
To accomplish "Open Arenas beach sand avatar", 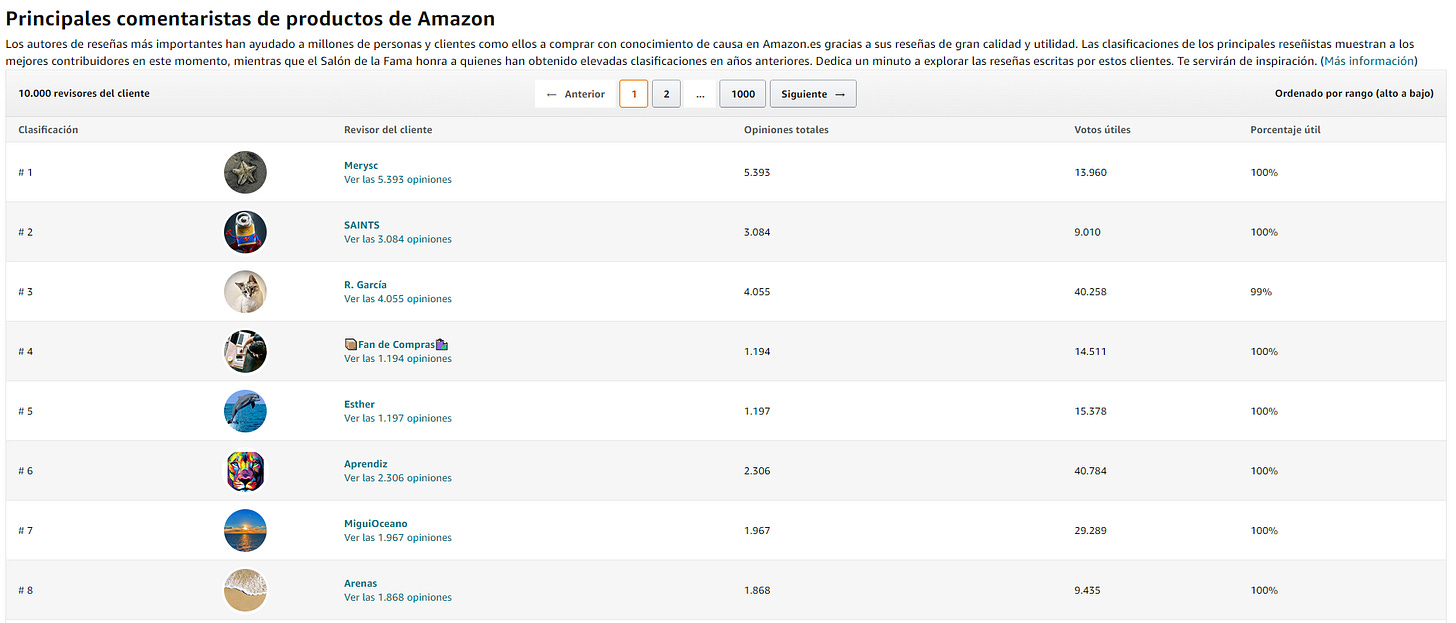I will coord(245,590).
